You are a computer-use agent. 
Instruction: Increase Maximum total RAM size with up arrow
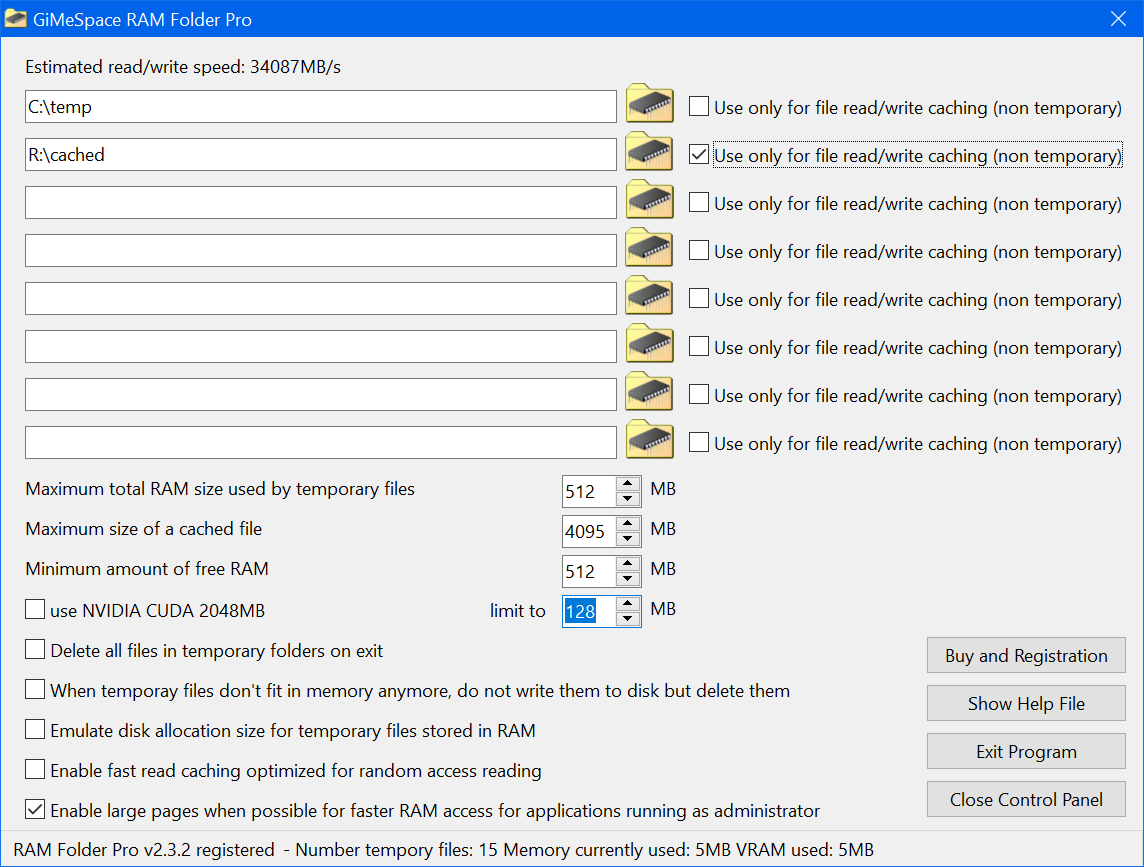click(x=628, y=484)
